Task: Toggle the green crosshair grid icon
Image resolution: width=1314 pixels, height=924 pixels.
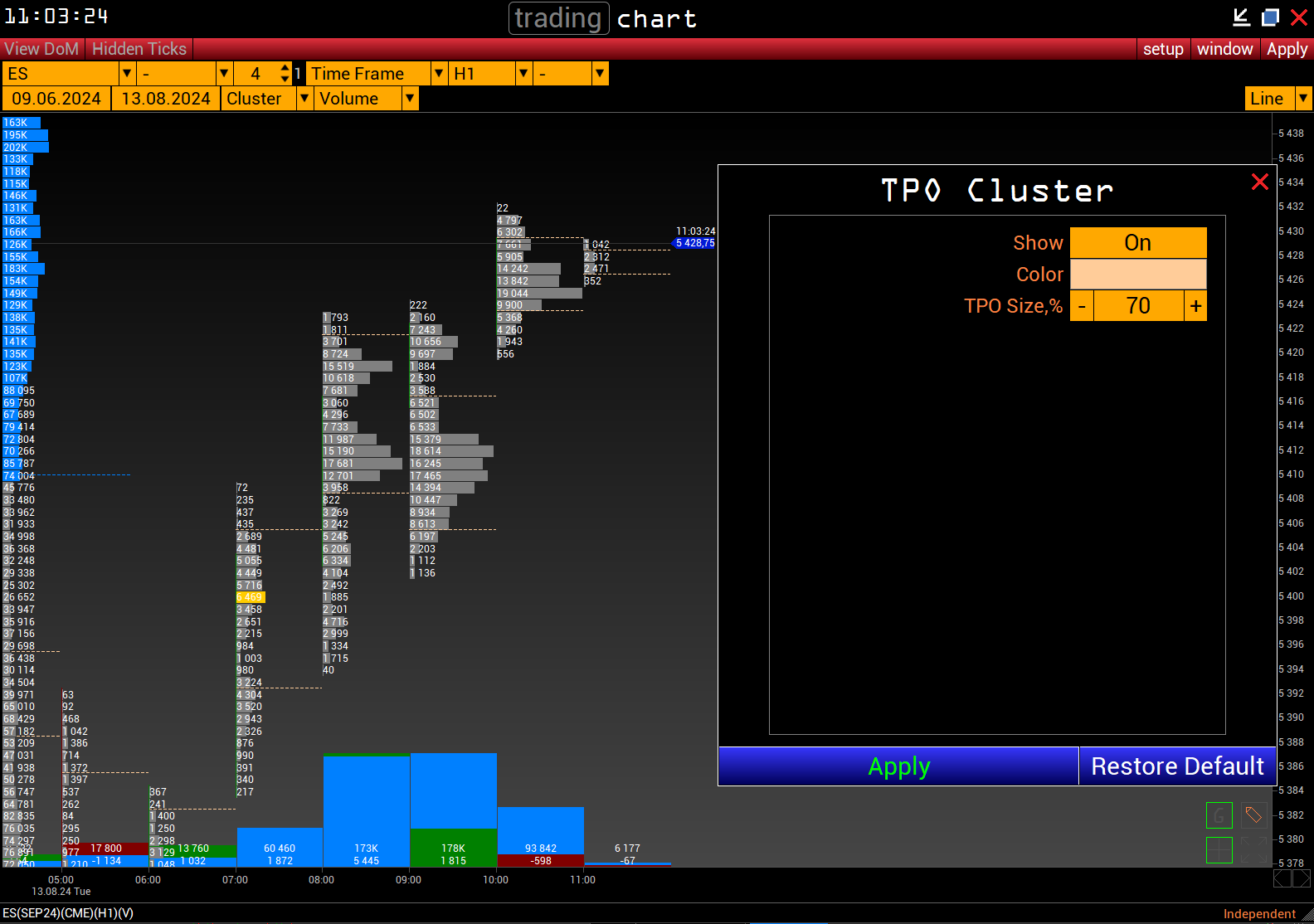Action: pos(1219,850)
